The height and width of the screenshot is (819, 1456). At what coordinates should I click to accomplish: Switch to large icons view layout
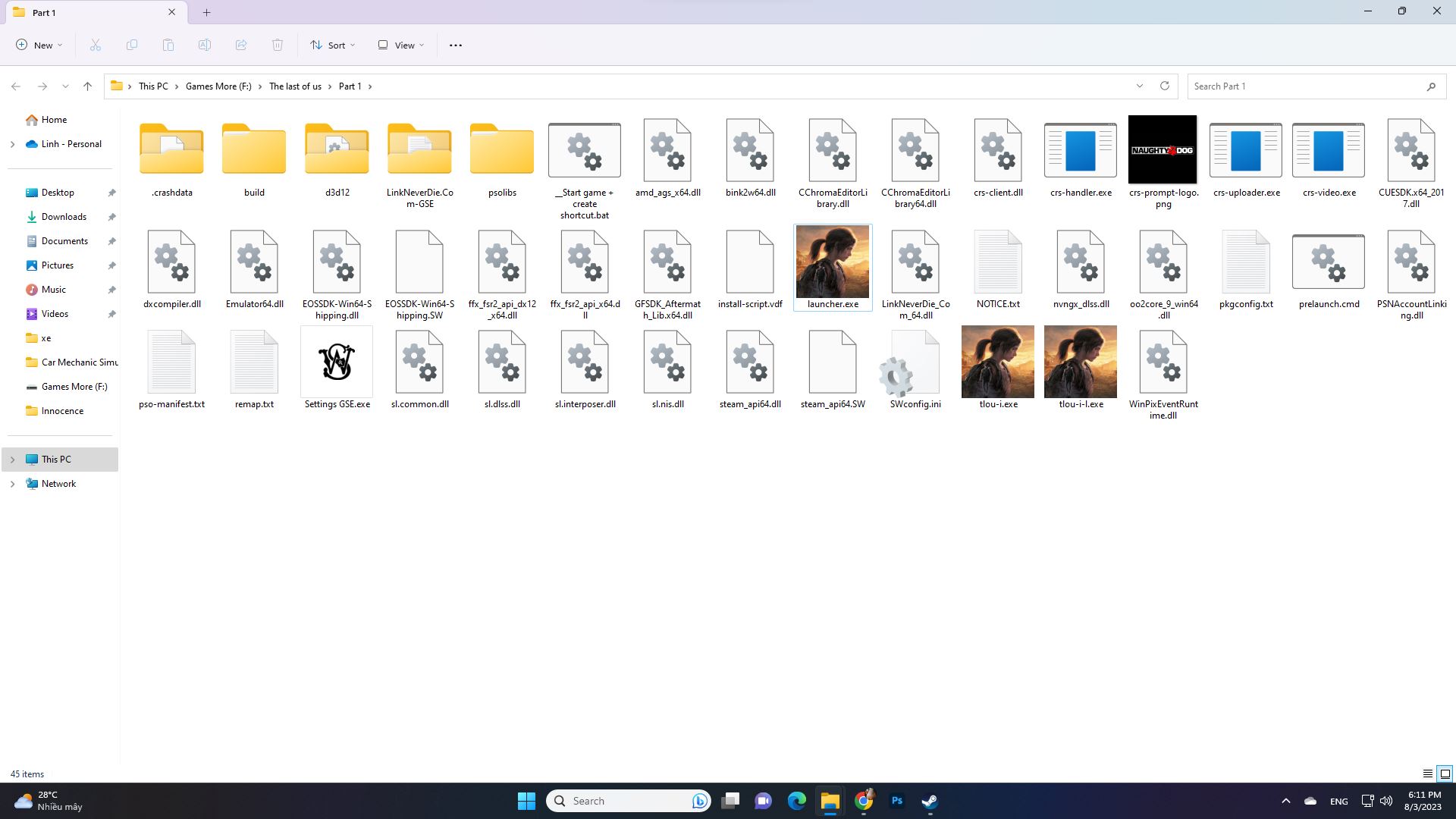(x=1445, y=774)
